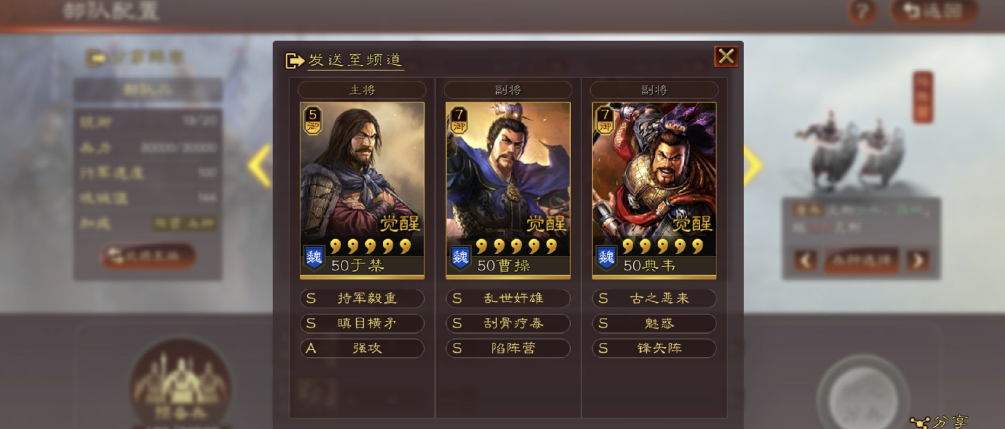The width and height of the screenshot is (1005, 429).
Task: Select the 强攻 A-rank skill
Action: tap(362, 348)
